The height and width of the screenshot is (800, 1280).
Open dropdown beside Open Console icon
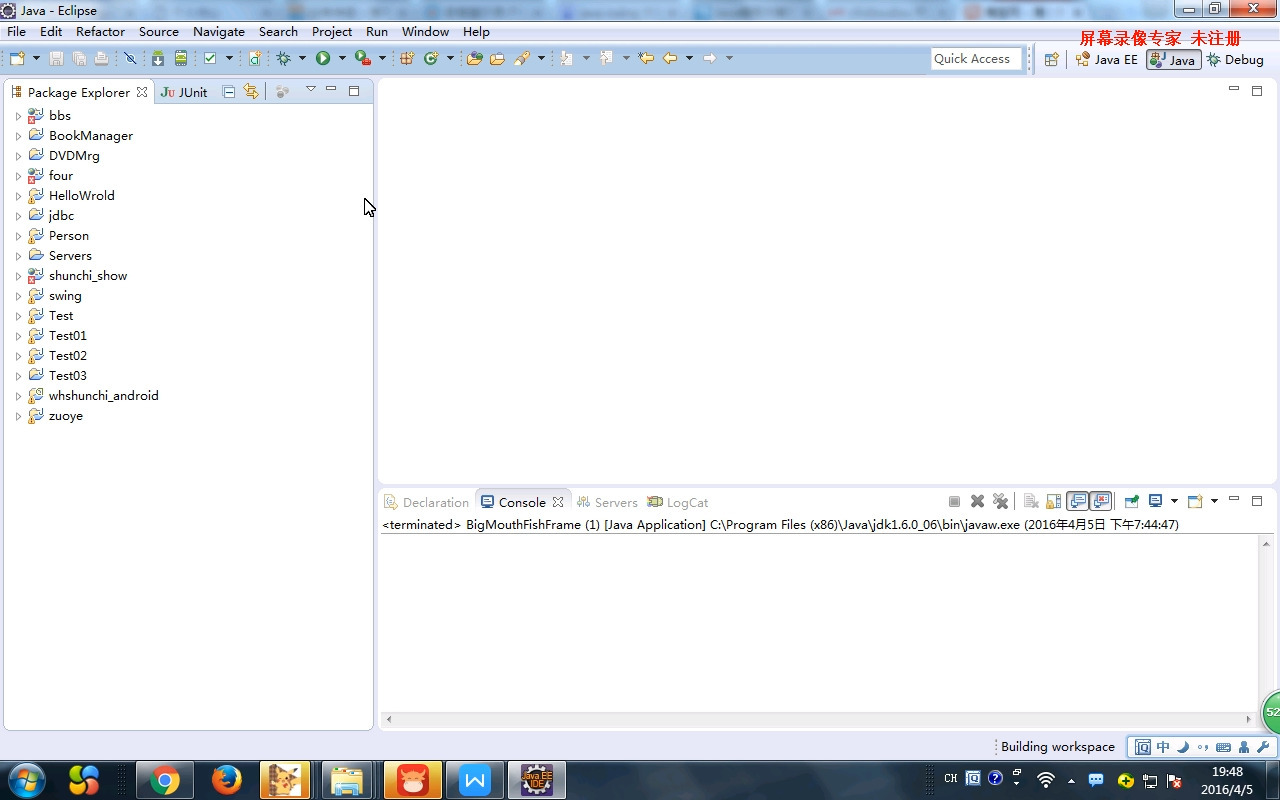pyautogui.click(x=1214, y=502)
